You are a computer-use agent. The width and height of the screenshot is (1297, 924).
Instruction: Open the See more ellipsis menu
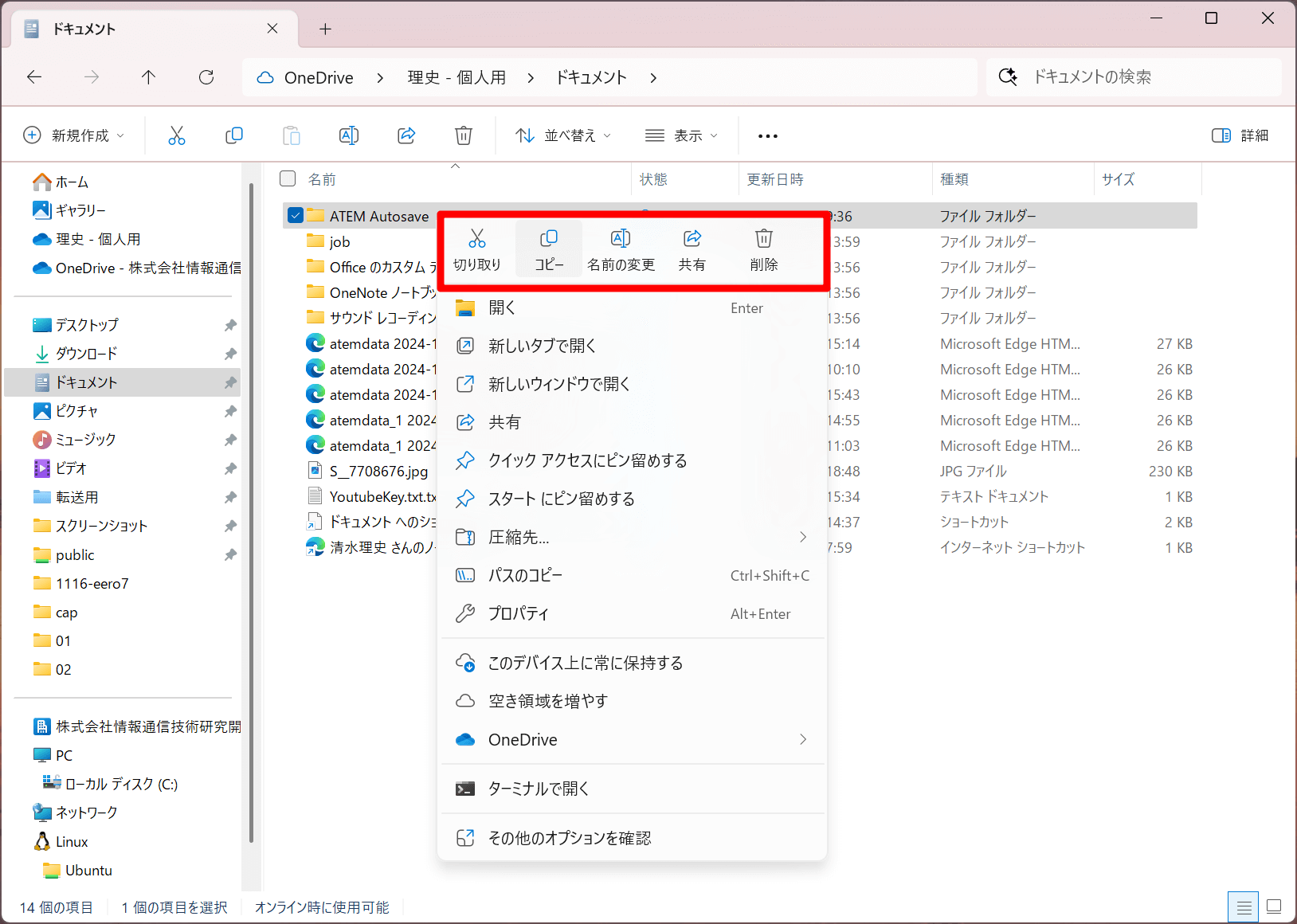pos(768,136)
